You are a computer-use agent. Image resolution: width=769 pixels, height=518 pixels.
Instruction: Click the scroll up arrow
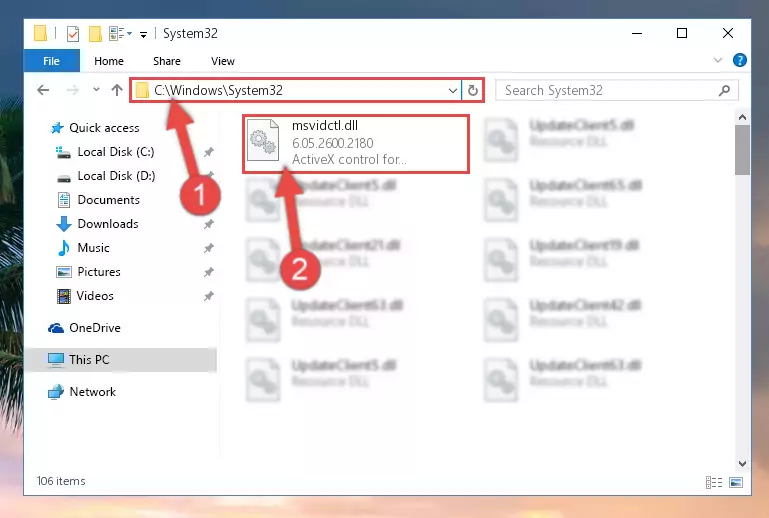click(x=742, y=118)
